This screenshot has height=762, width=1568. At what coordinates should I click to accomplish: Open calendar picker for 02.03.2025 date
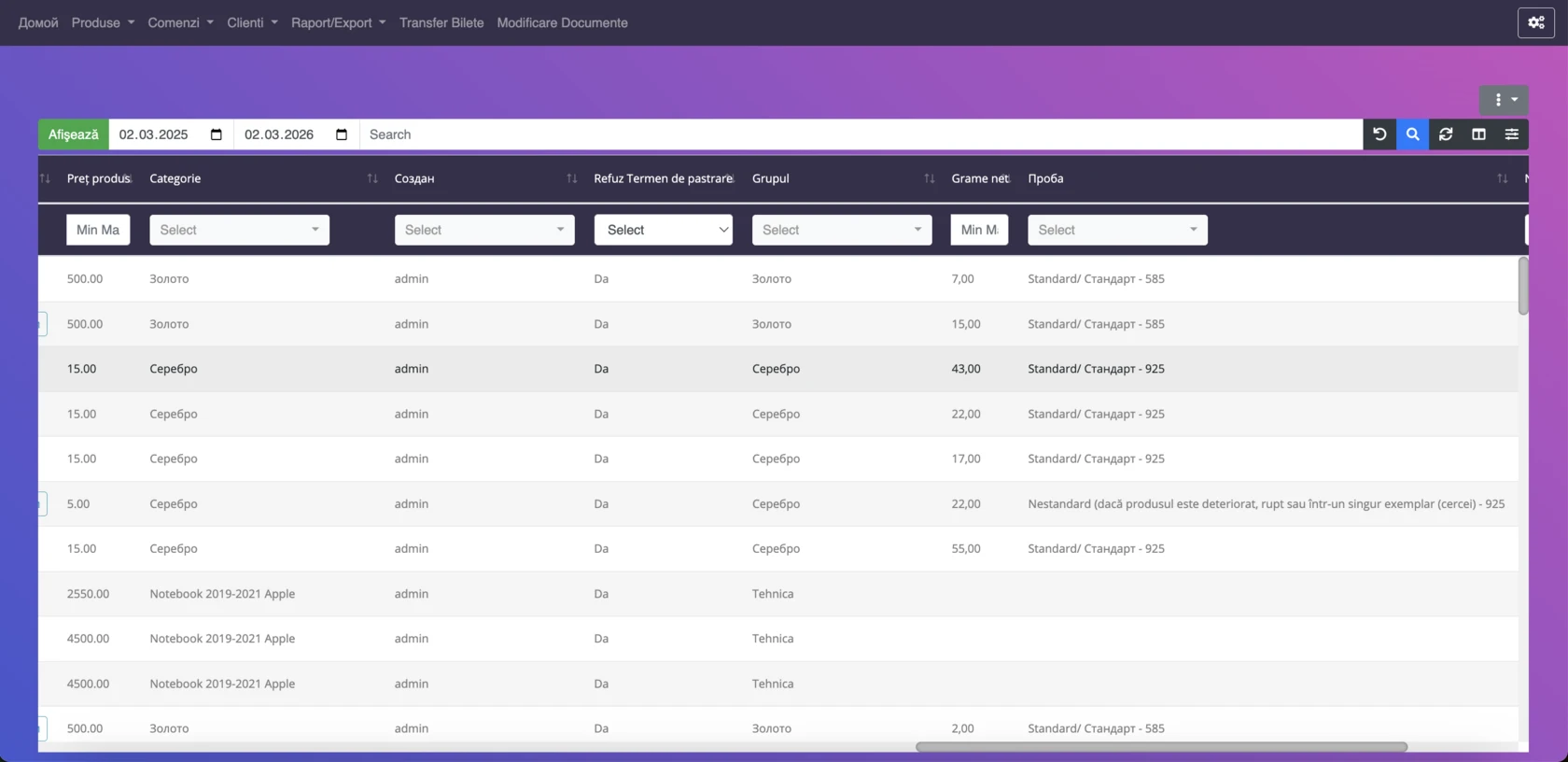click(x=217, y=134)
